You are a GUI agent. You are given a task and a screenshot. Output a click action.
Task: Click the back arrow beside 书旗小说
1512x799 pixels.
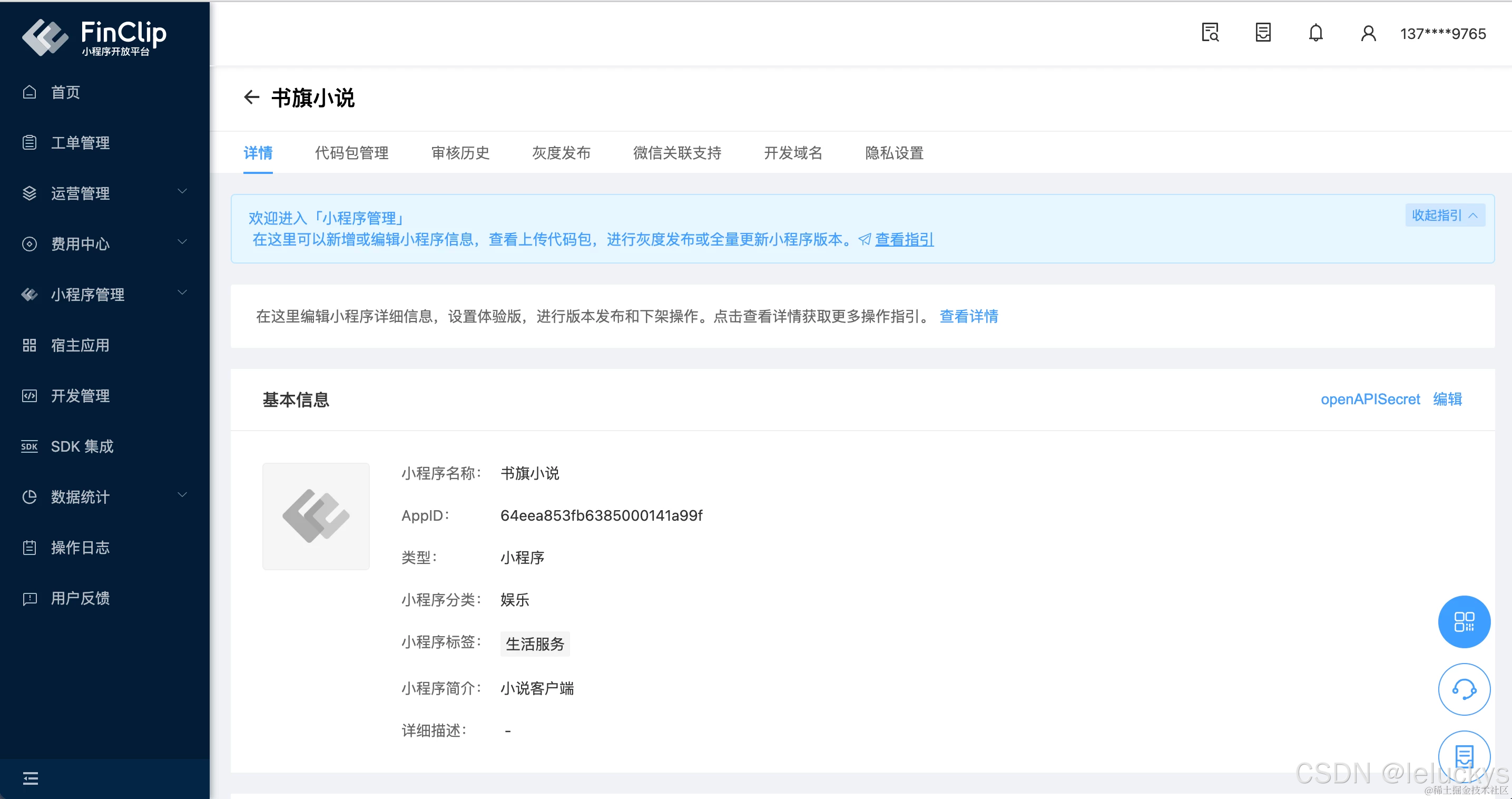click(251, 97)
